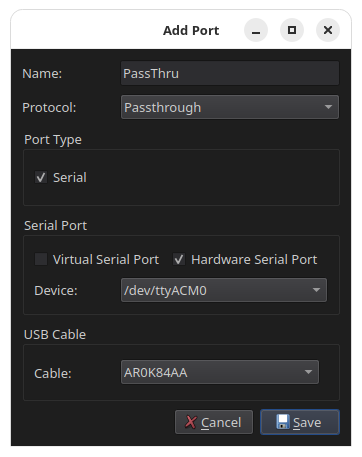This screenshot has width=362, height=457.
Task: Open the Protocol dropdown showing Passthrough
Action: [x=230, y=107]
